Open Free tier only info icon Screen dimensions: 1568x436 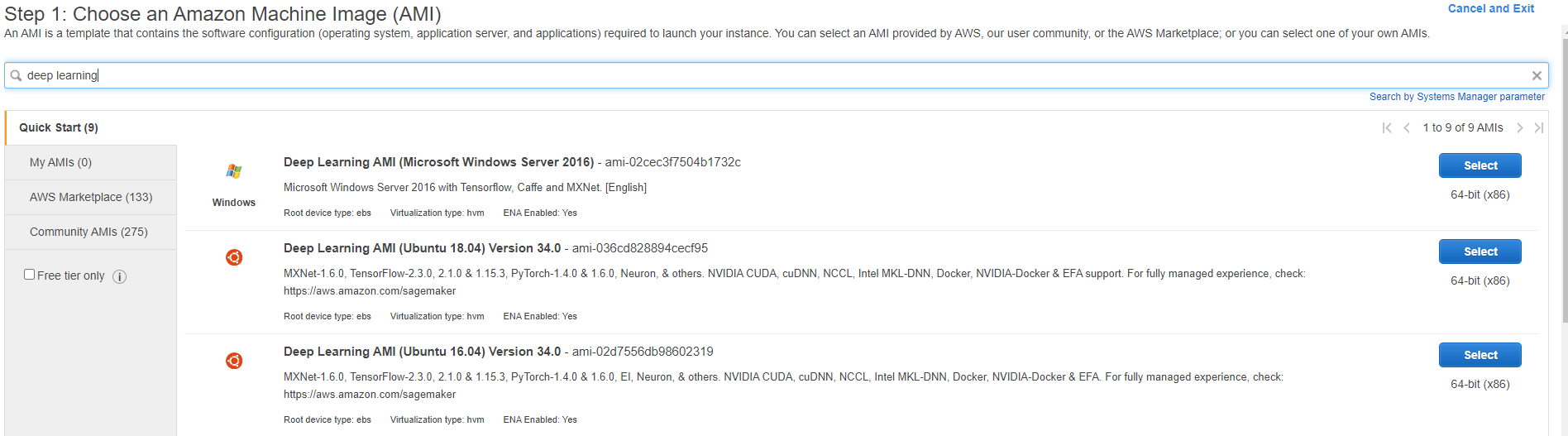click(119, 276)
